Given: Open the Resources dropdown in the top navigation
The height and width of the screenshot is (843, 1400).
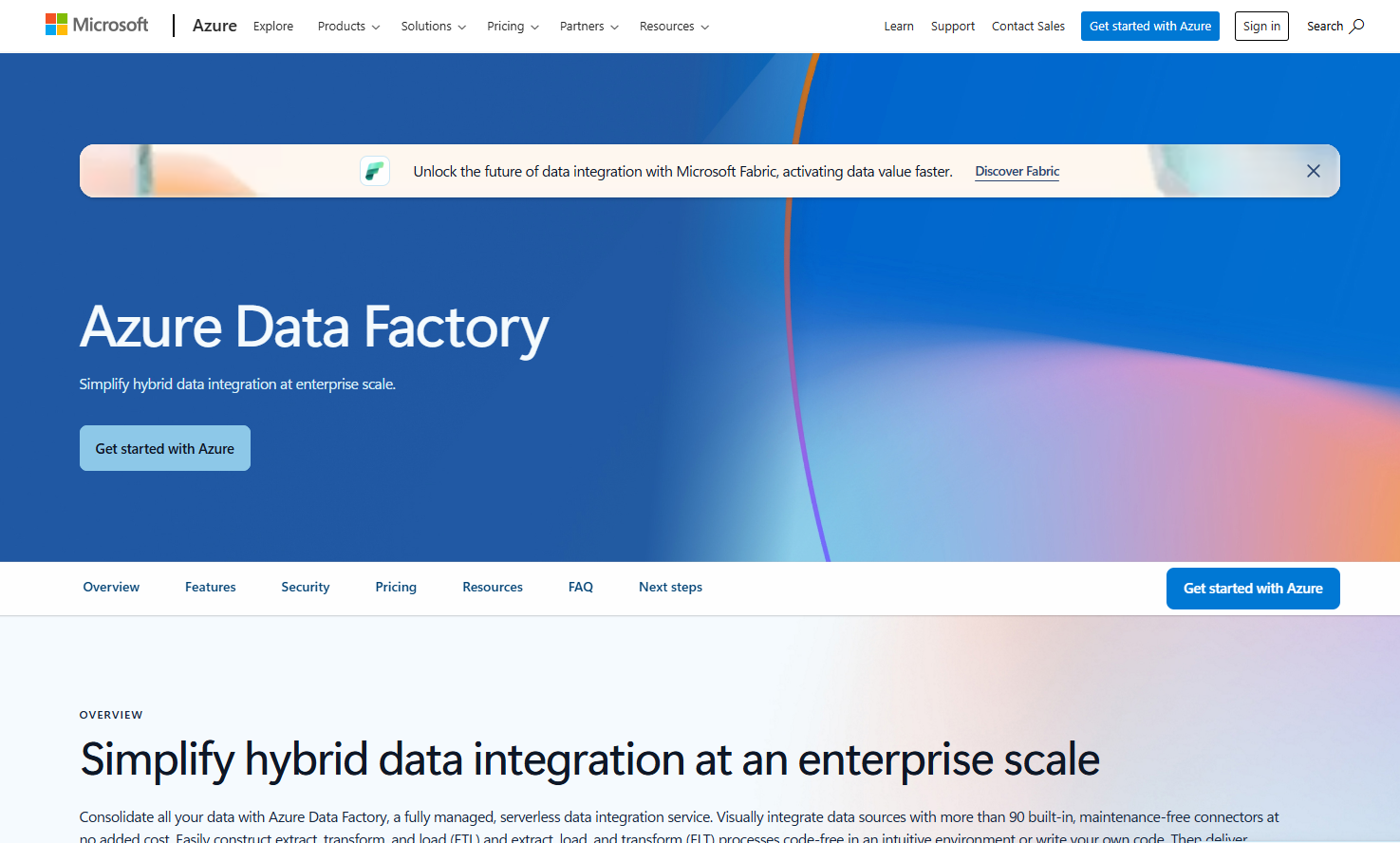Looking at the screenshot, I should 674,27.
